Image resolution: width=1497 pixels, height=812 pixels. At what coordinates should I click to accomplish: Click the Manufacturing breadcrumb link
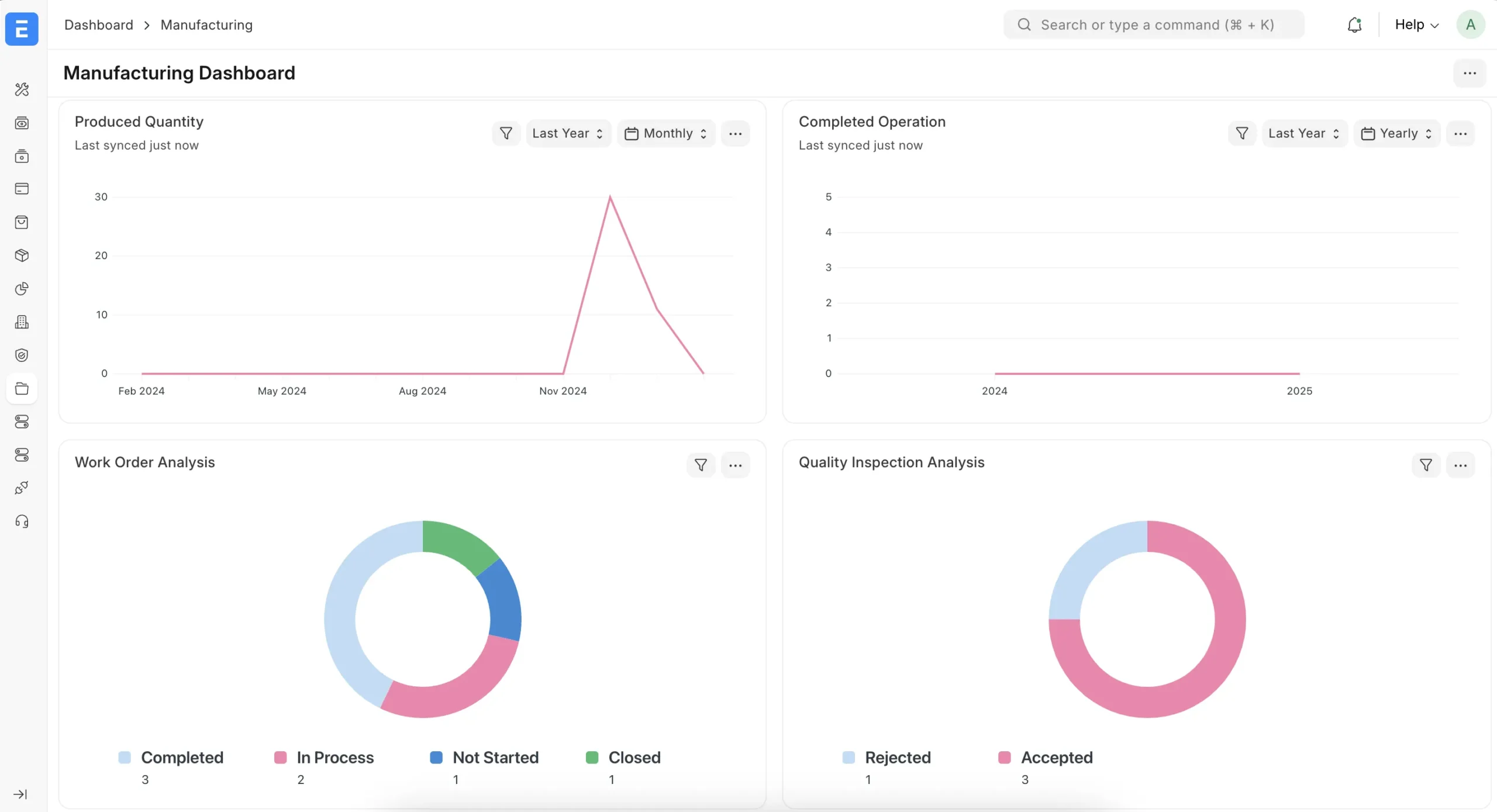(206, 25)
